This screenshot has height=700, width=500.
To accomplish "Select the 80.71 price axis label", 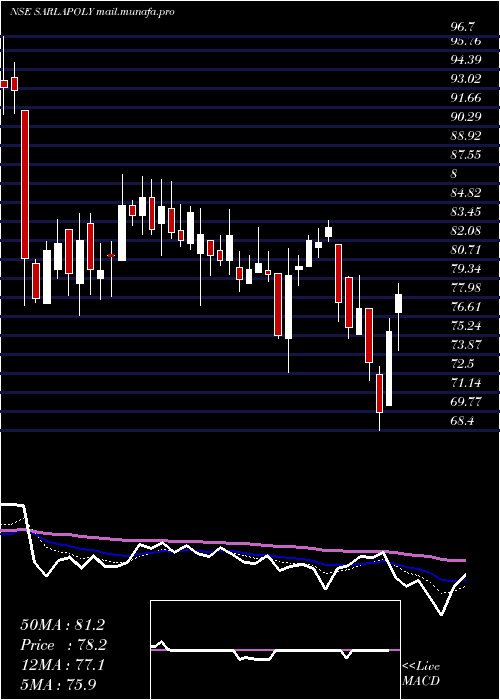I will click(466, 250).
